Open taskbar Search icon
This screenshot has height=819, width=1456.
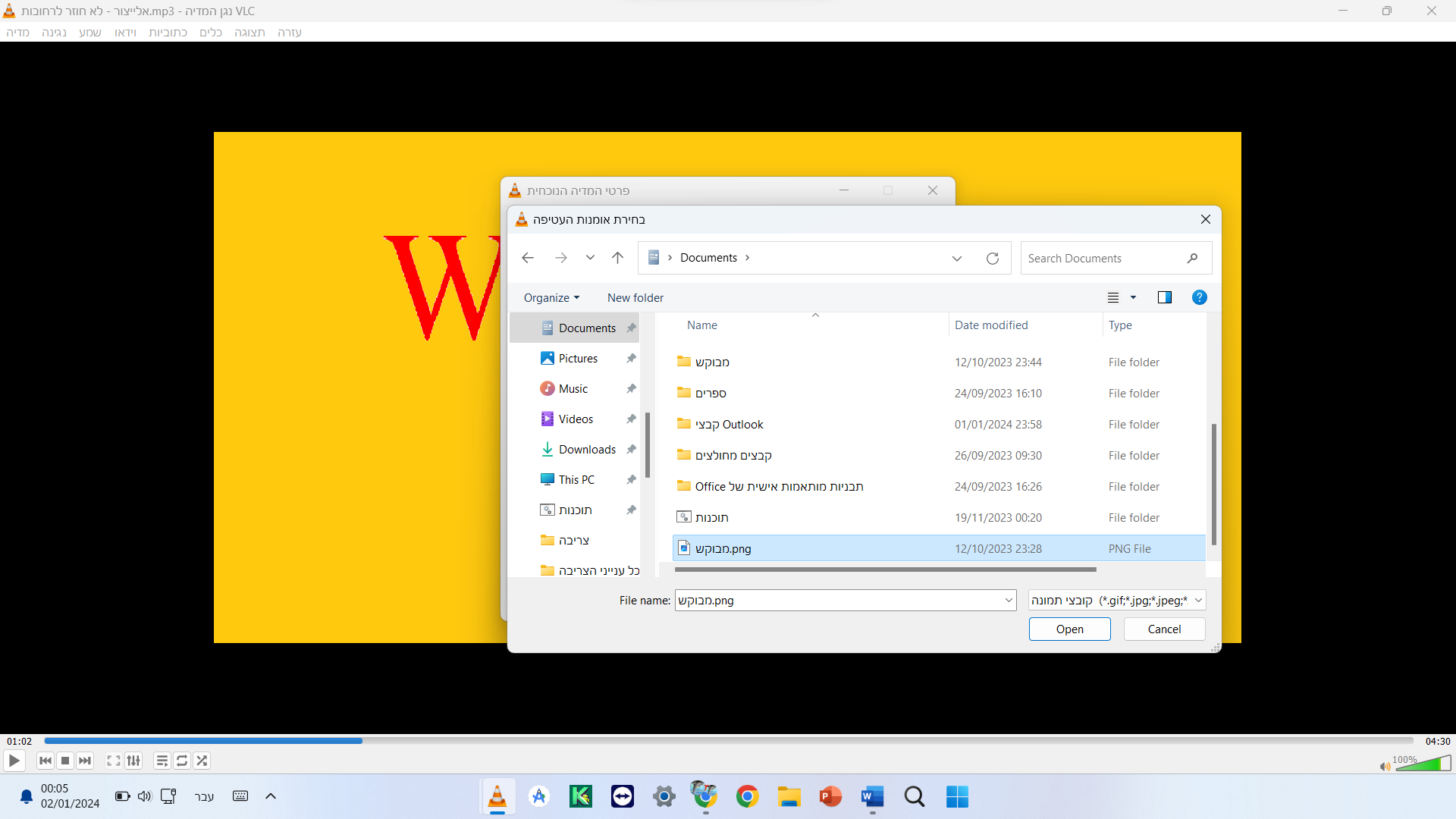pos(915,796)
